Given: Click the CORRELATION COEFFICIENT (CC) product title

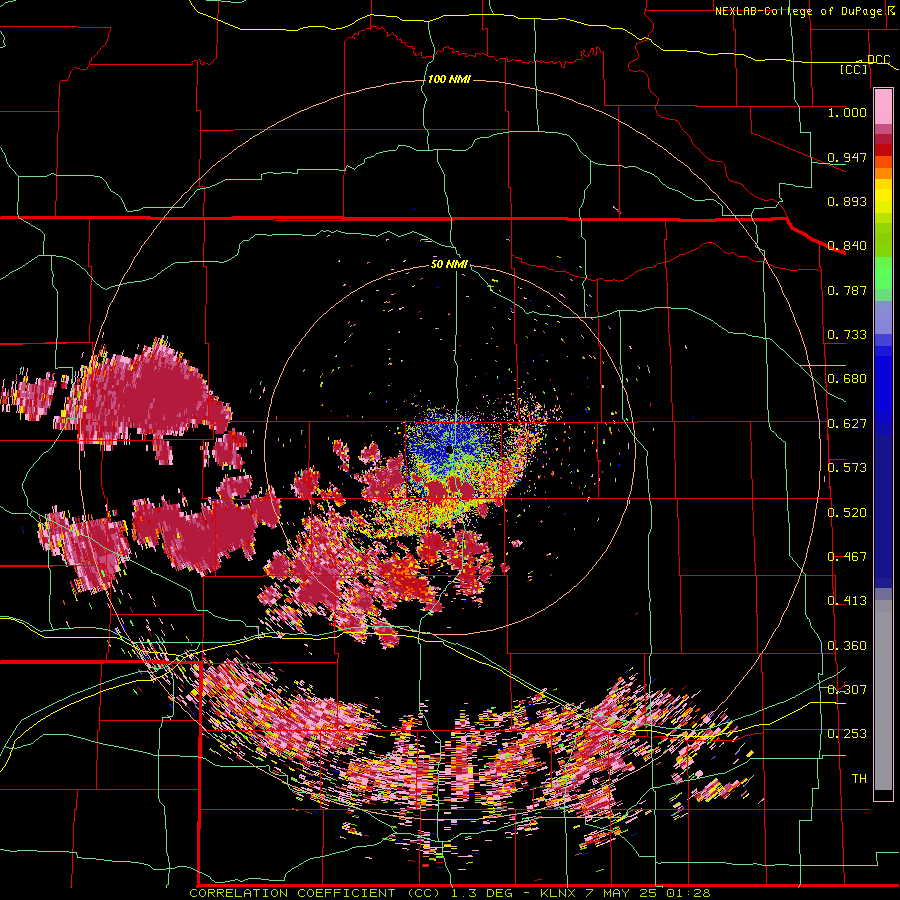Looking at the screenshot, I should (x=315, y=893).
